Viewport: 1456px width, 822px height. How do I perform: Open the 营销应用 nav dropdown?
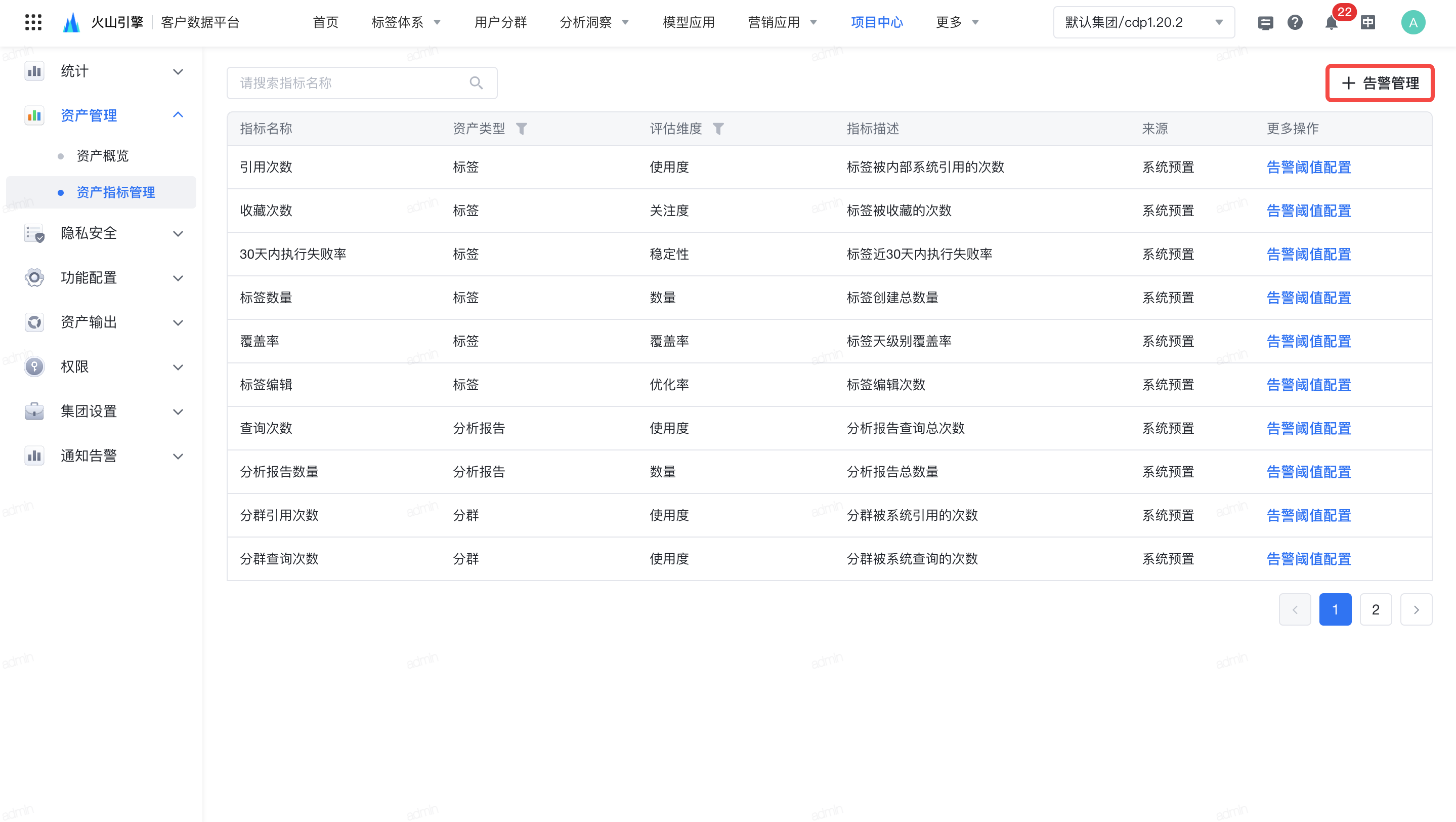click(782, 22)
